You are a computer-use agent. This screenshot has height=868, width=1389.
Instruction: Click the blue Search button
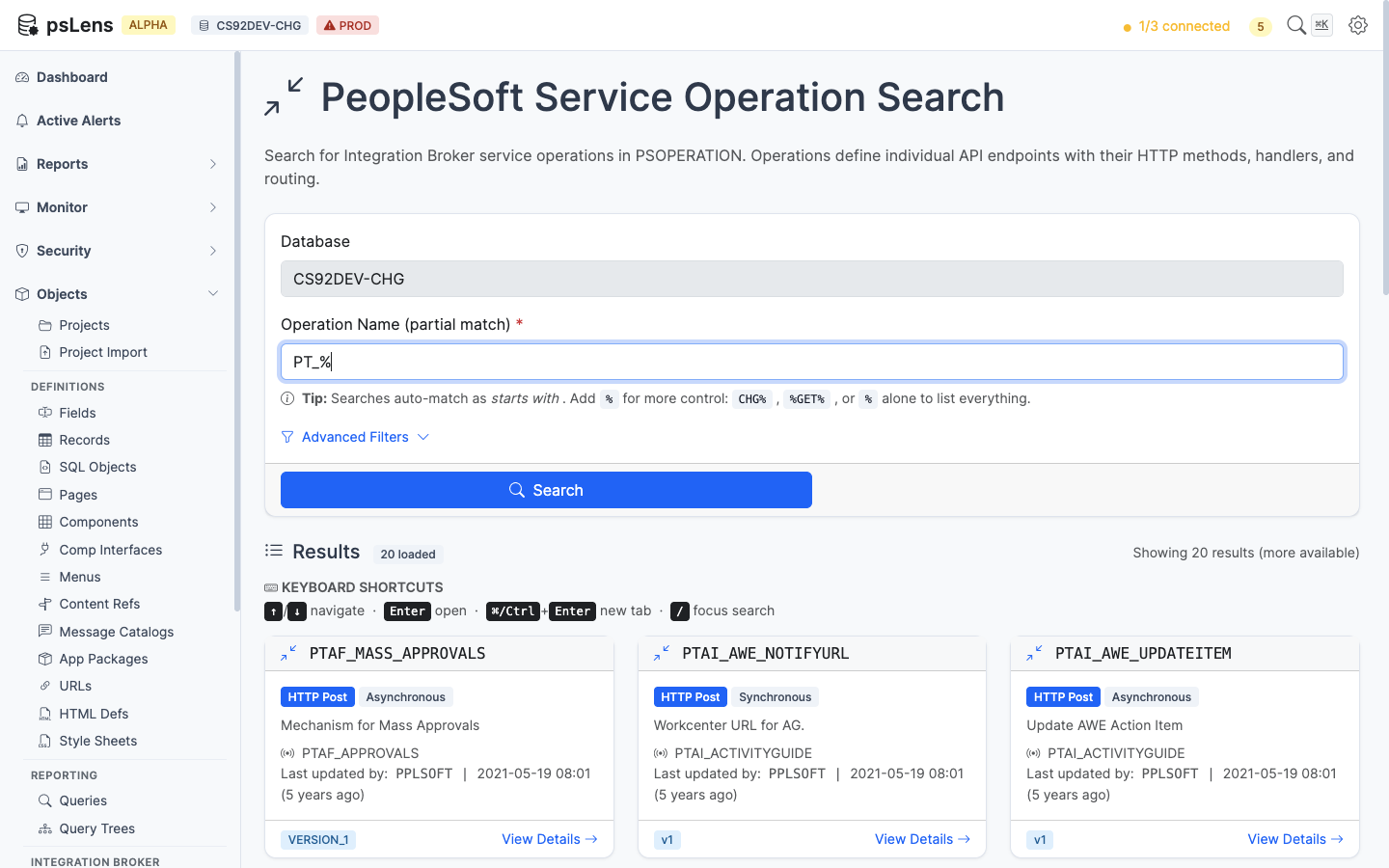point(546,490)
